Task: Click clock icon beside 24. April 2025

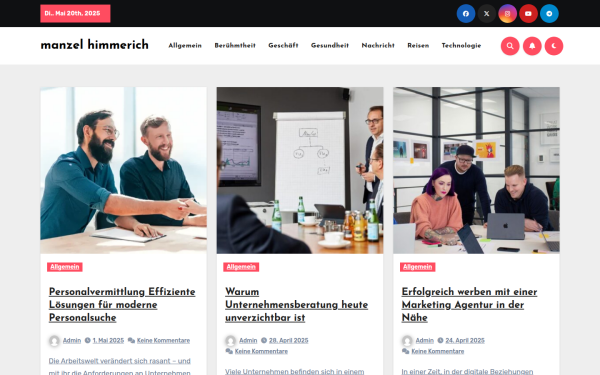Action: 440,340
